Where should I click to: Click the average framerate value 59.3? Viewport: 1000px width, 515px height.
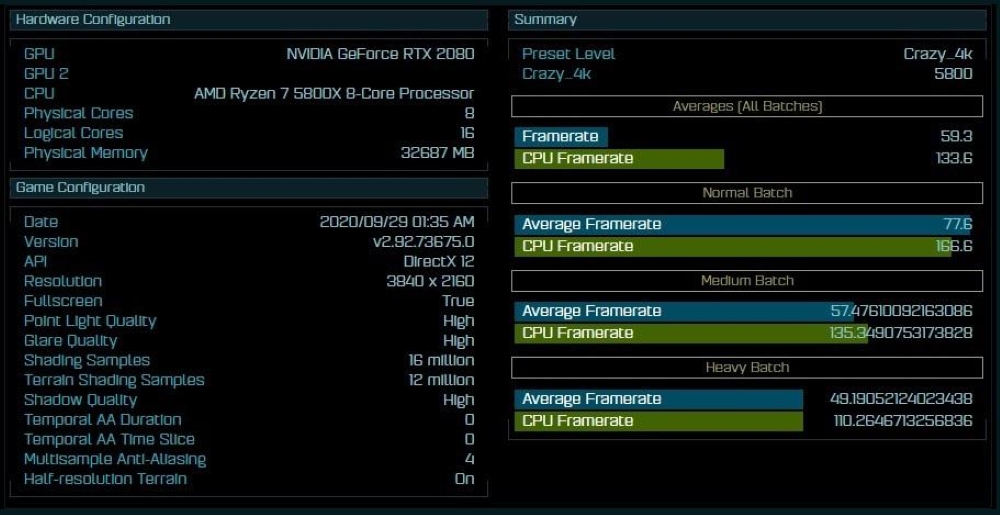[956, 136]
